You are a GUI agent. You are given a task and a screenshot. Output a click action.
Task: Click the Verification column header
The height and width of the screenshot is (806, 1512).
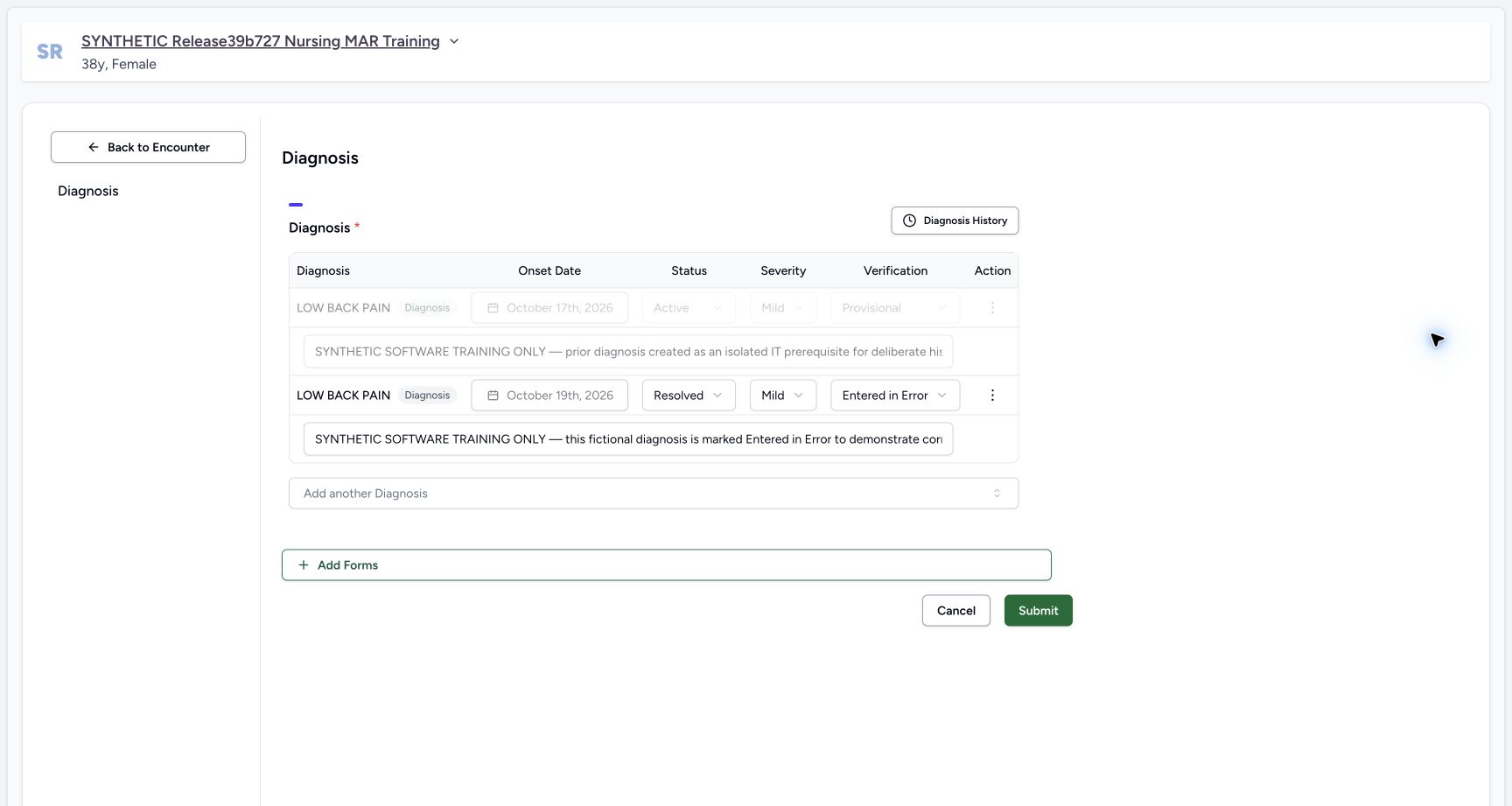[x=895, y=271]
